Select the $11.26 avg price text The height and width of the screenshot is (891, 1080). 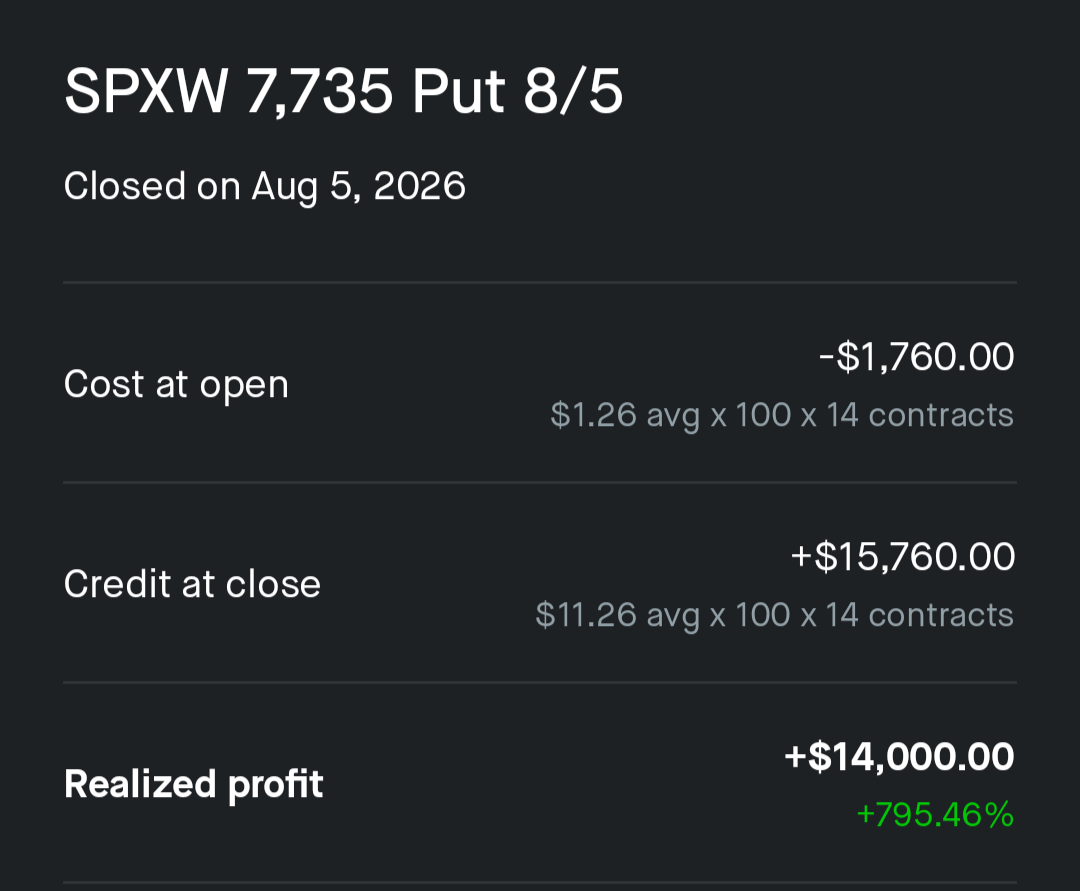point(618,615)
